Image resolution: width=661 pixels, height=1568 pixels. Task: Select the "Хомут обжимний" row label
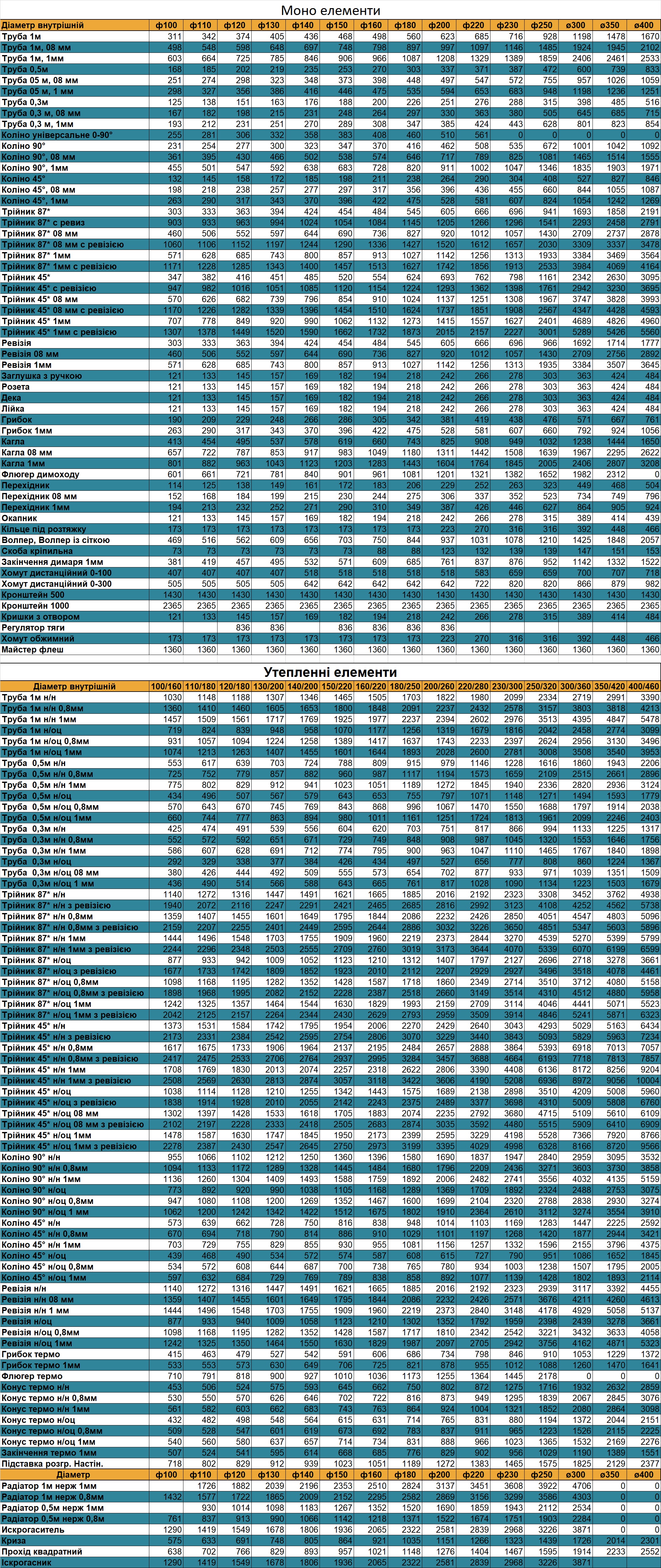(x=38, y=638)
